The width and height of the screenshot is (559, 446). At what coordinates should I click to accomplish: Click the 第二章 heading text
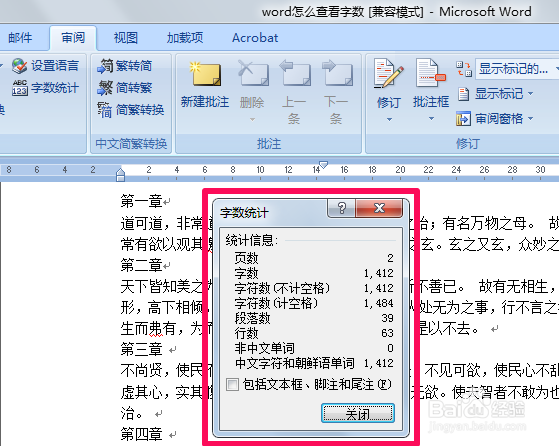[142, 265]
